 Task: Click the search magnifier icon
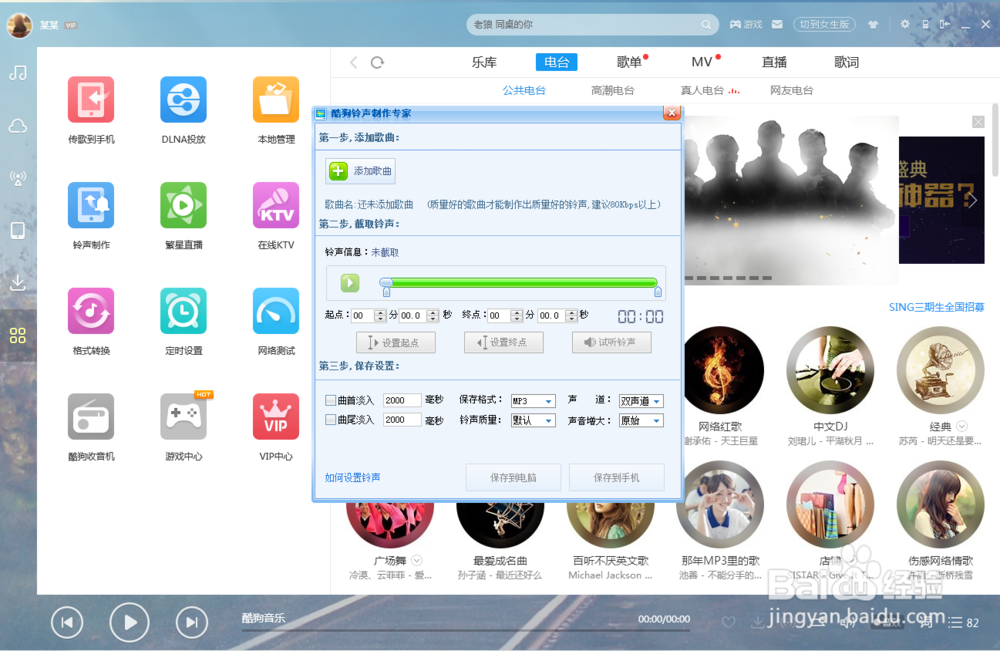706,25
